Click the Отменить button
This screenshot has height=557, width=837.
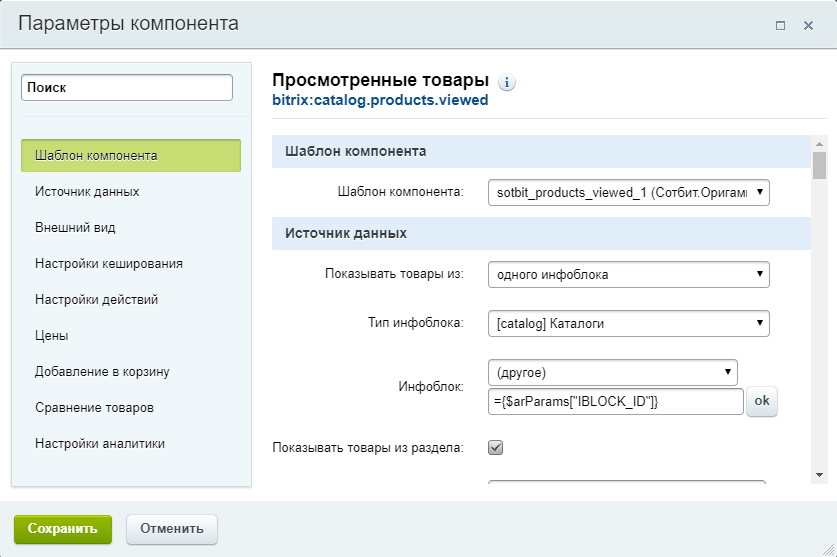click(172, 529)
